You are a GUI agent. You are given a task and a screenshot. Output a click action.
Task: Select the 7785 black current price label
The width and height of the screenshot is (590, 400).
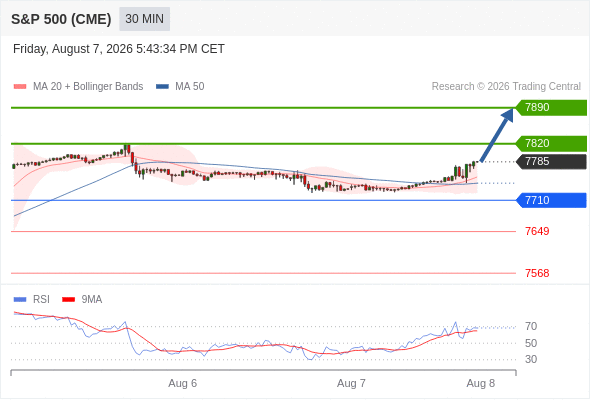[551, 162]
